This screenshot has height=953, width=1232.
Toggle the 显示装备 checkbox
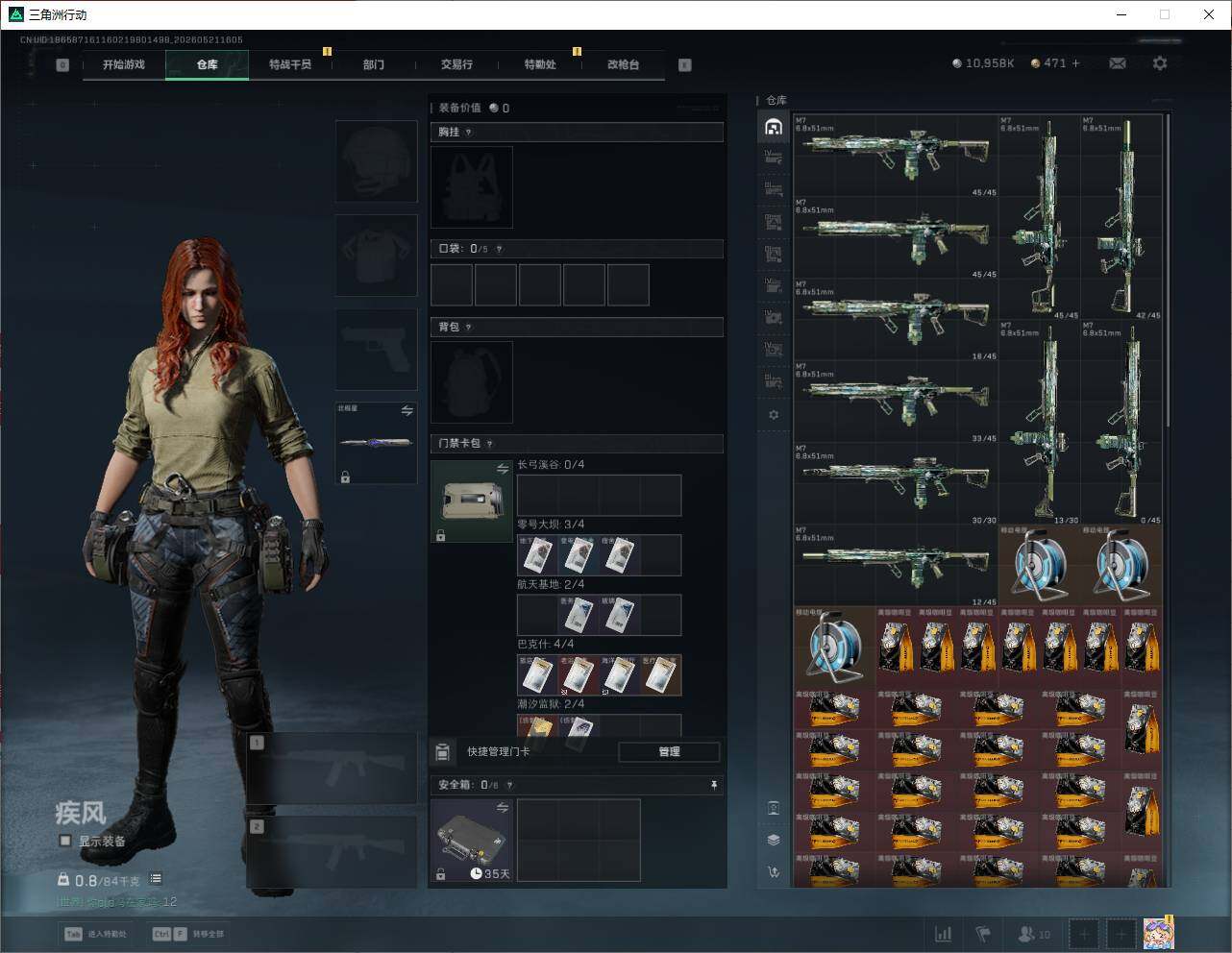click(65, 841)
